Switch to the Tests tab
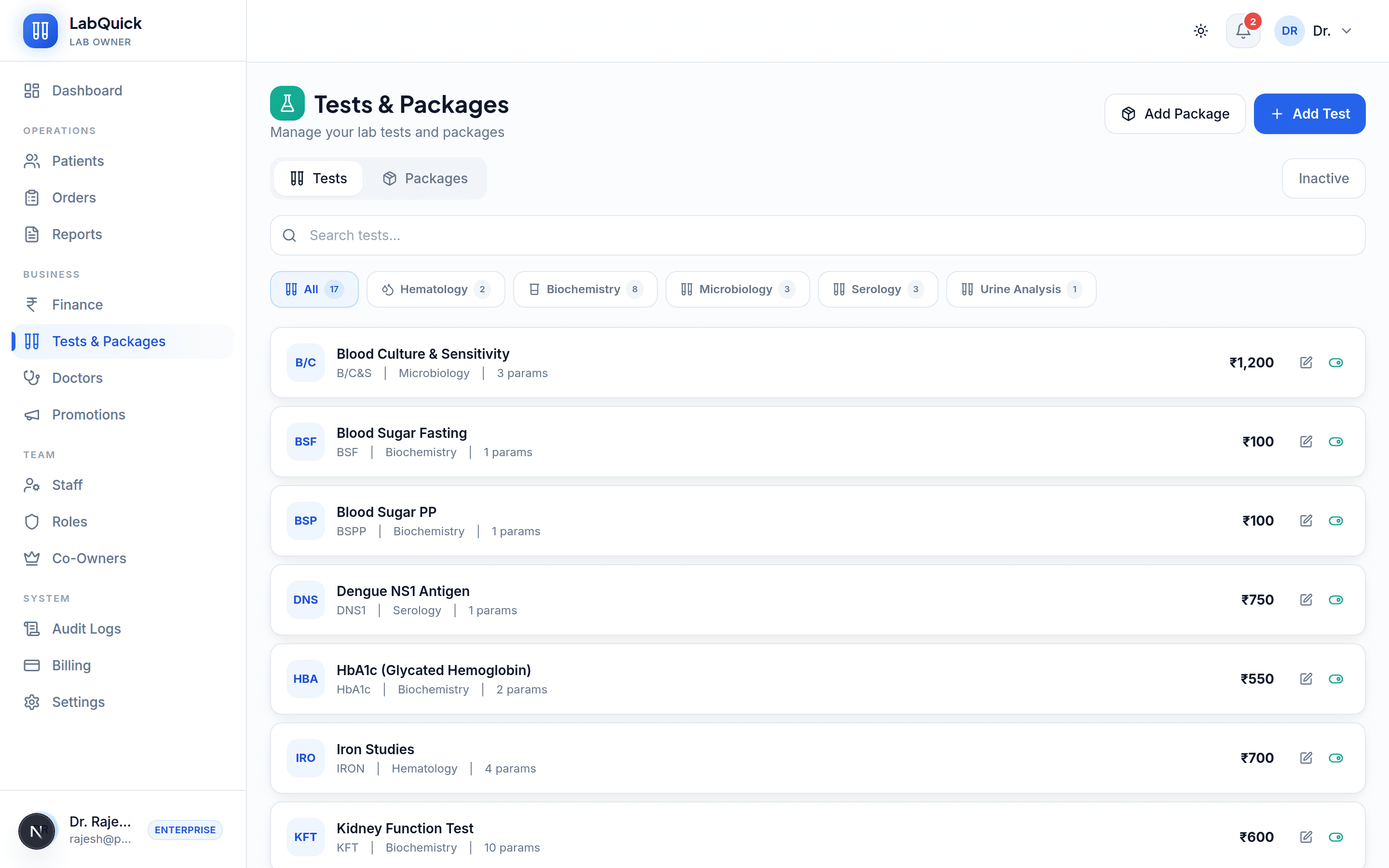Screen dimensions: 1389x868 click(318, 178)
